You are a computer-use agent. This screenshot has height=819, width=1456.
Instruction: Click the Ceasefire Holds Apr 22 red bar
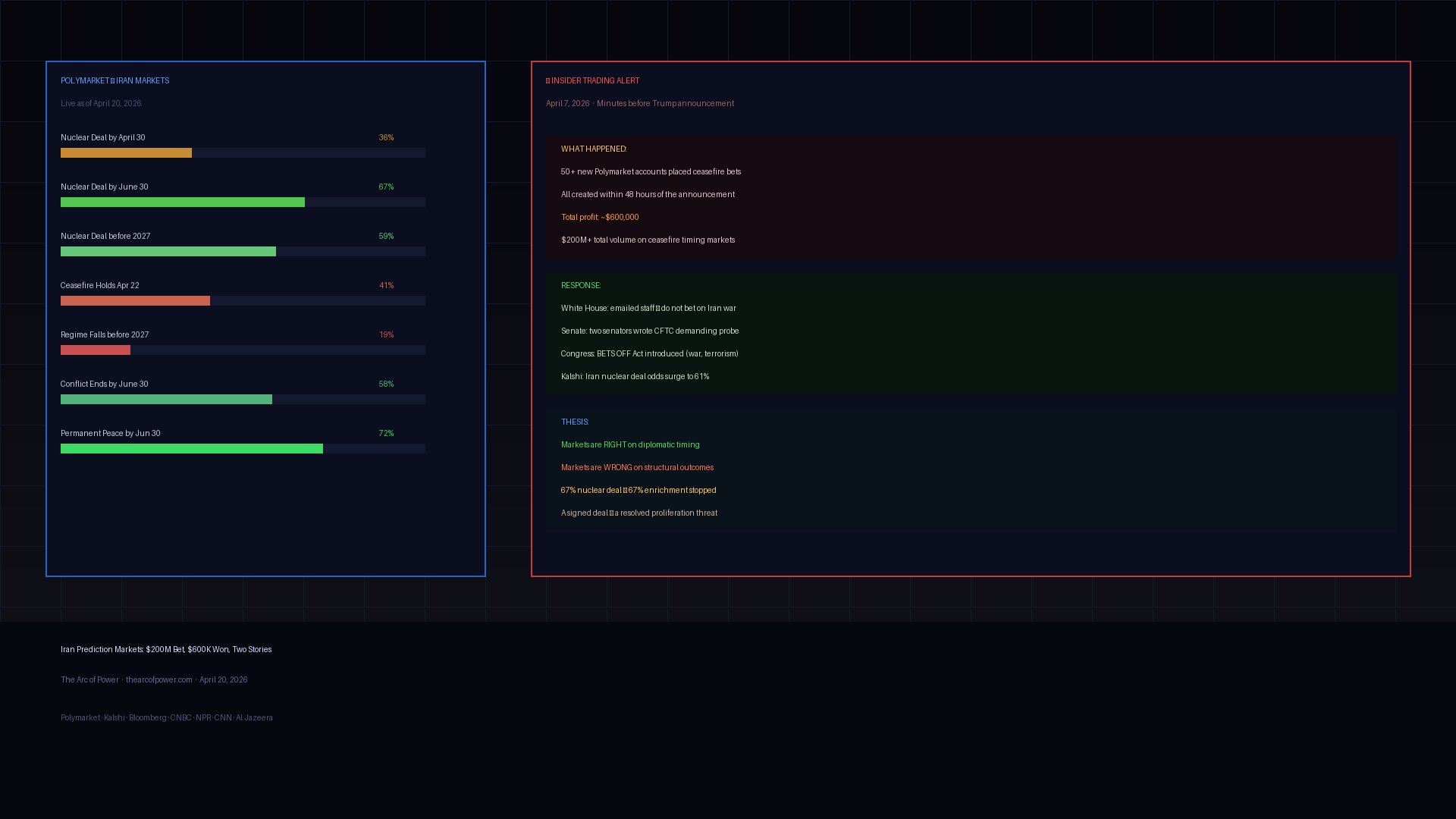(x=135, y=301)
